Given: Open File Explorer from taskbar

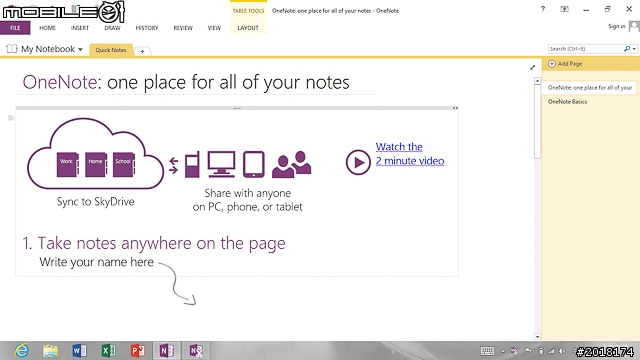Looking at the screenshot, I should click(51, 351).
